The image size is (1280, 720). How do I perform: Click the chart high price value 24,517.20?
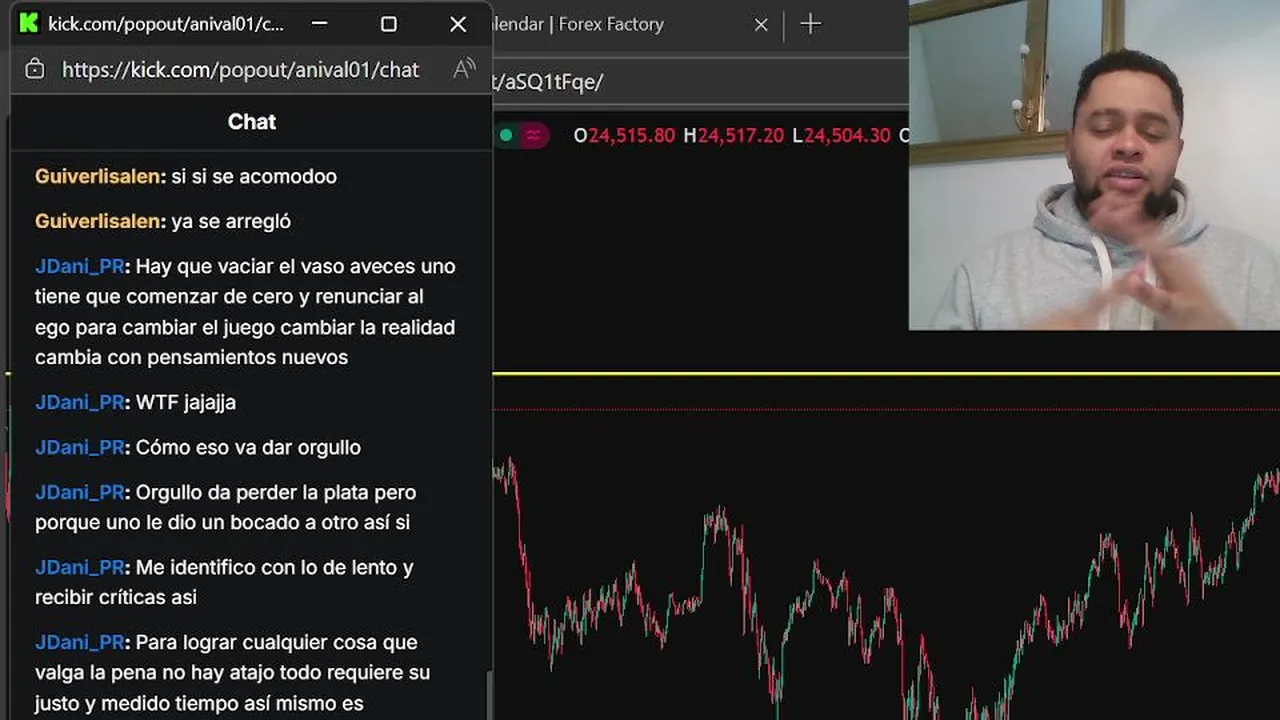click(x=741, y=135)
